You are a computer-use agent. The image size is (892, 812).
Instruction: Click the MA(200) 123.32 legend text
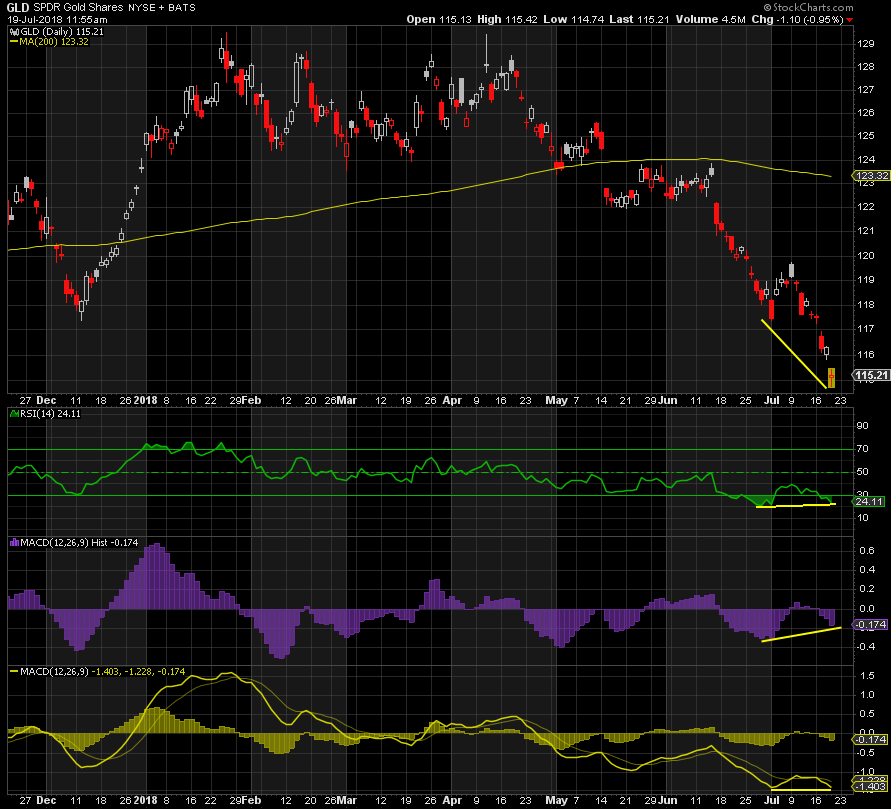[54, 42]
